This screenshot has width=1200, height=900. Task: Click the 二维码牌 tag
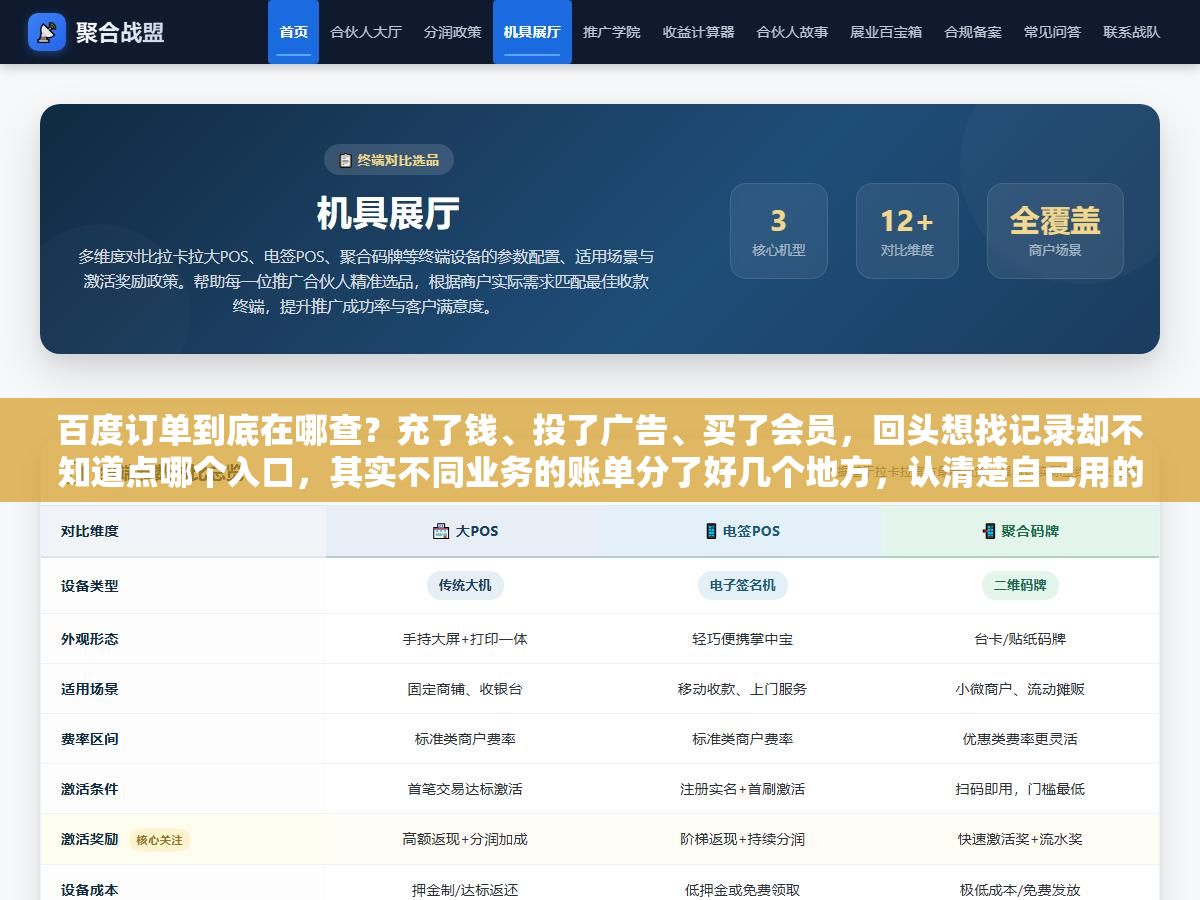click(1020, 585)
